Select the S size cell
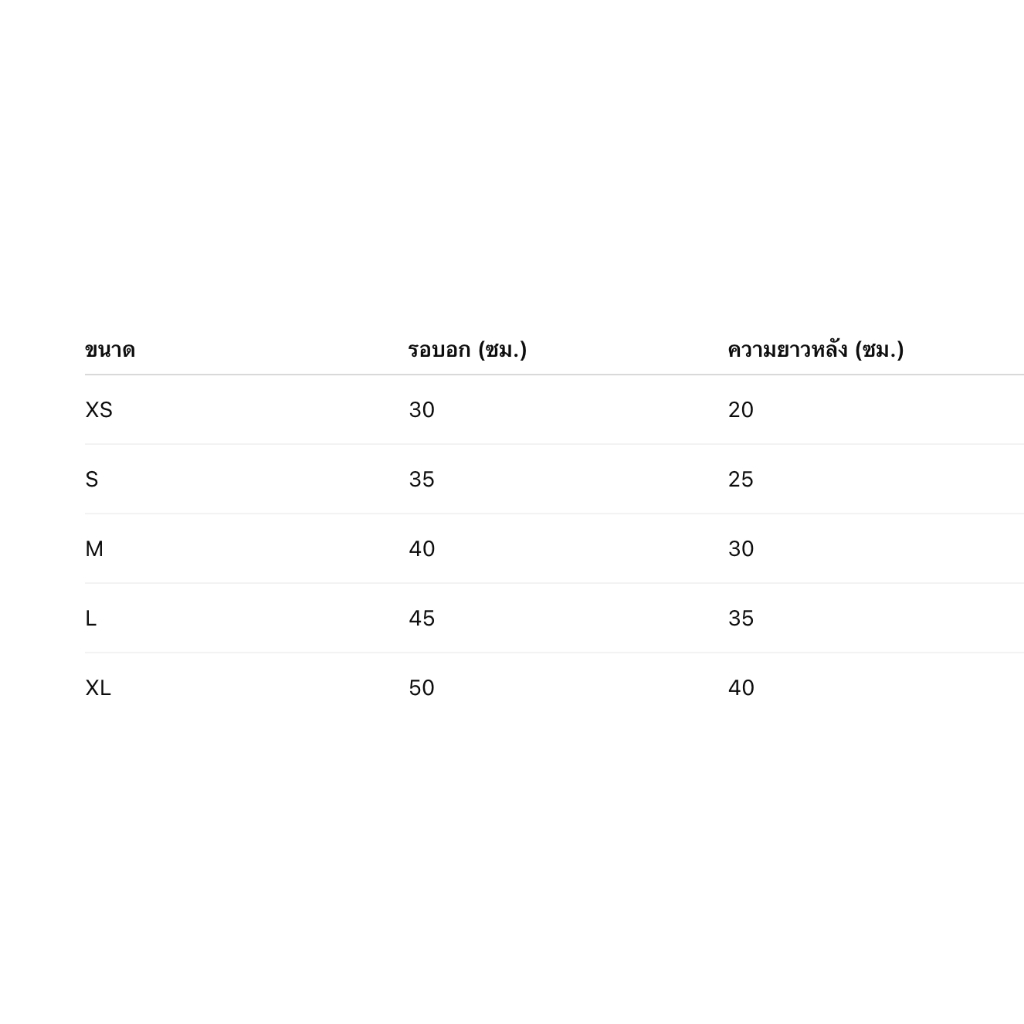Viewport: 1024px width, 1024px height. click(x=91, y=479)
